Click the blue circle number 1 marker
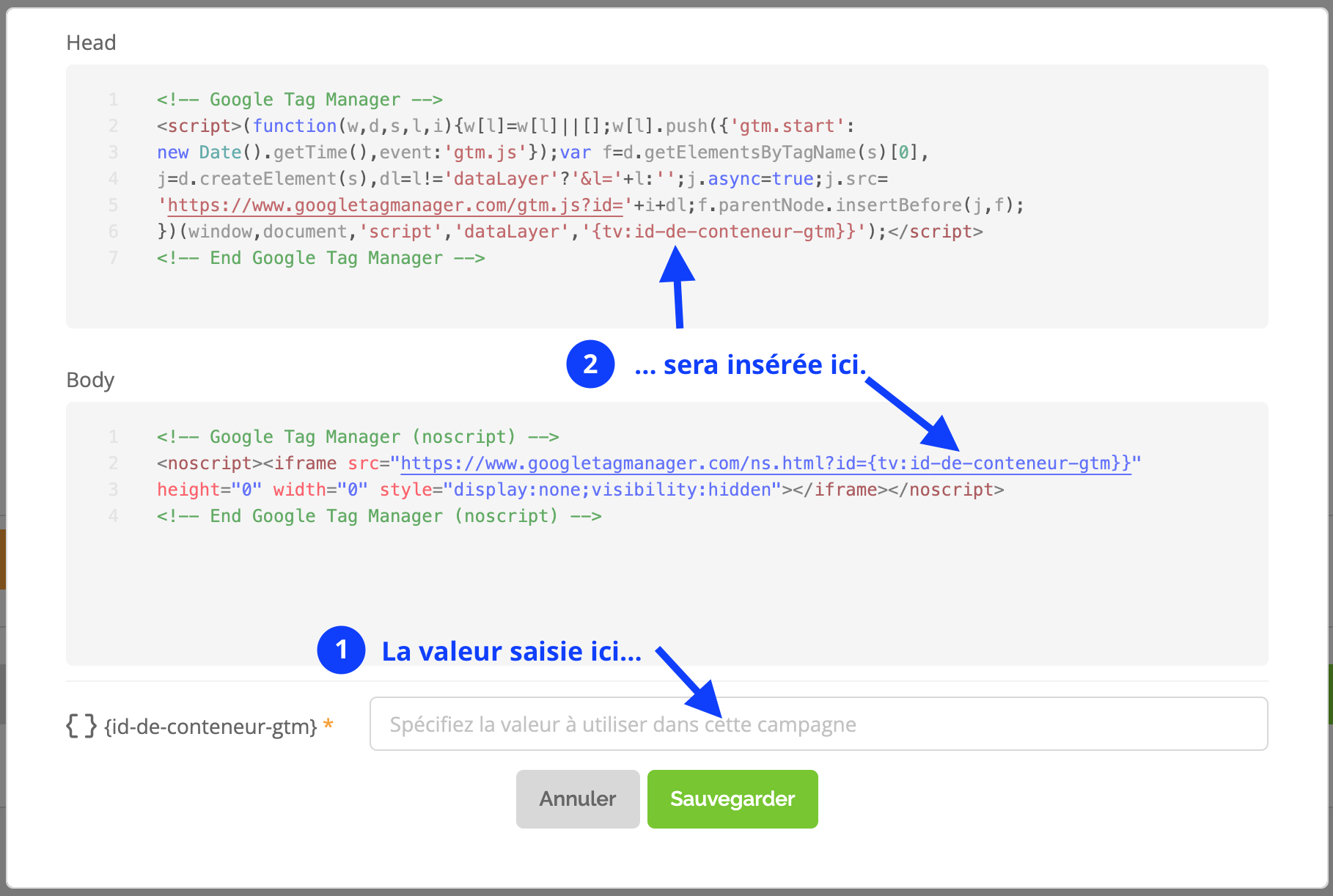 point(341,650)
